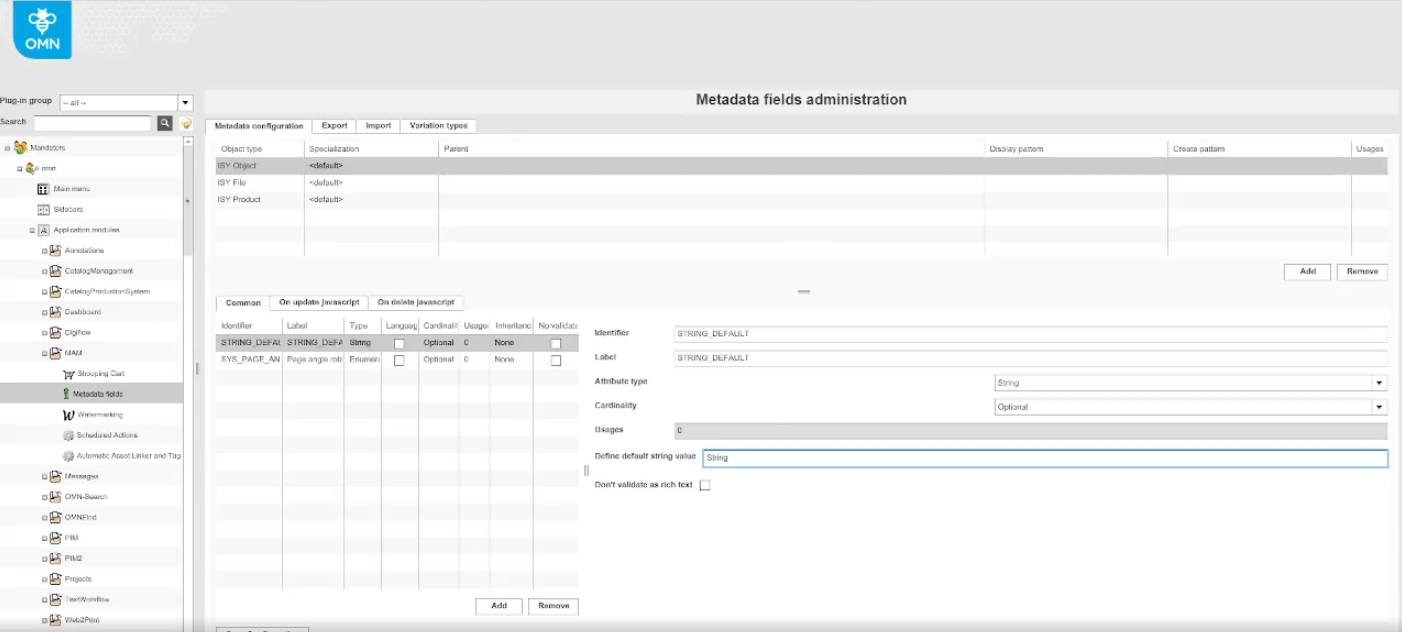Image resolution: width=1402 pixels, height=632 pixels.
Task: Open the Cardinality dropdown
Action: coord(1379,407)
